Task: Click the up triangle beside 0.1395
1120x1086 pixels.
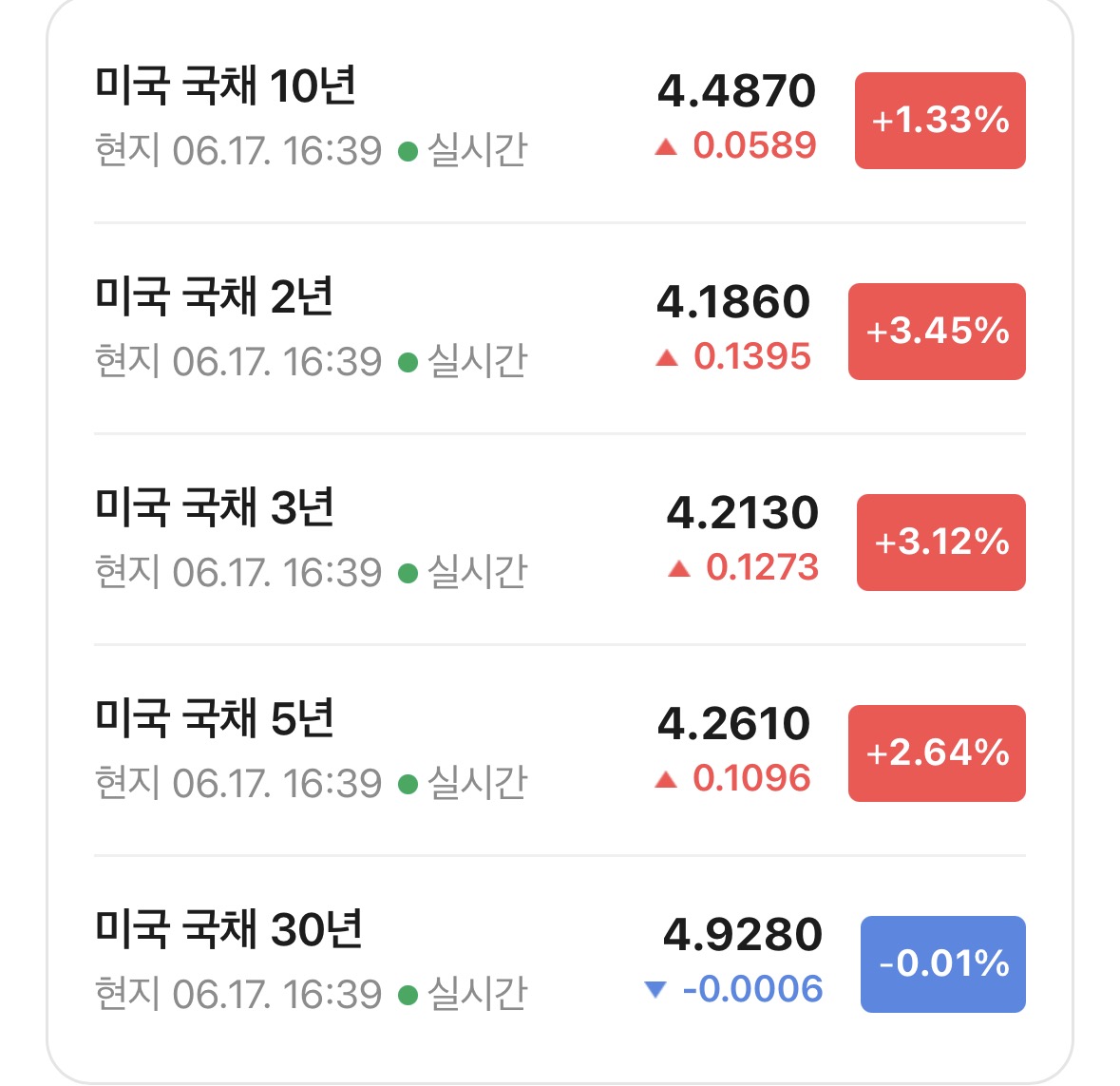Action: coord(667,358)
